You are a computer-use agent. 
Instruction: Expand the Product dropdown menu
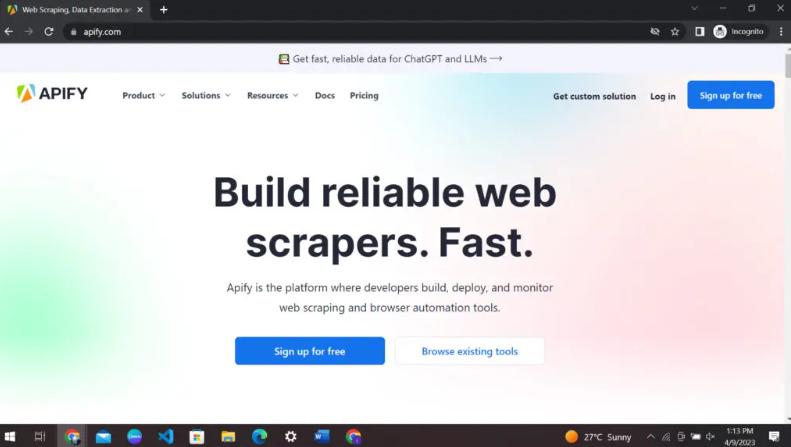(x=144, y=95)
